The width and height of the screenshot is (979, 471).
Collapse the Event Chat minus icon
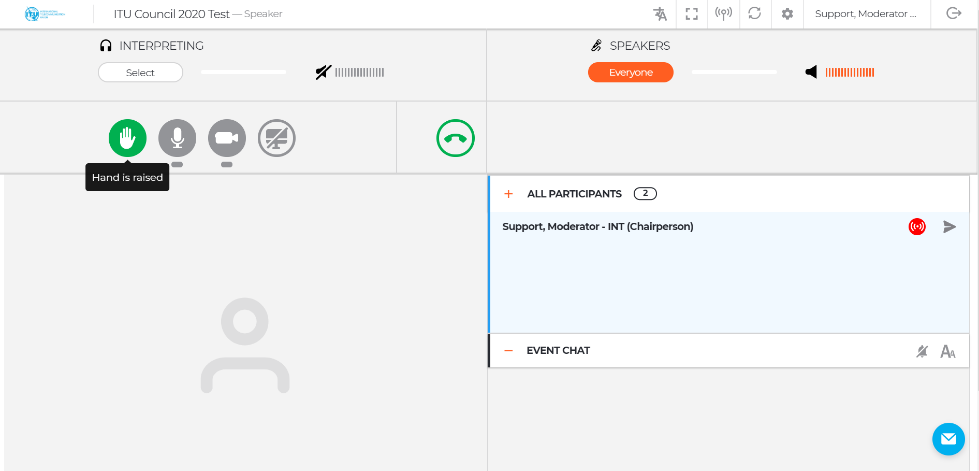tap(508, 350)
